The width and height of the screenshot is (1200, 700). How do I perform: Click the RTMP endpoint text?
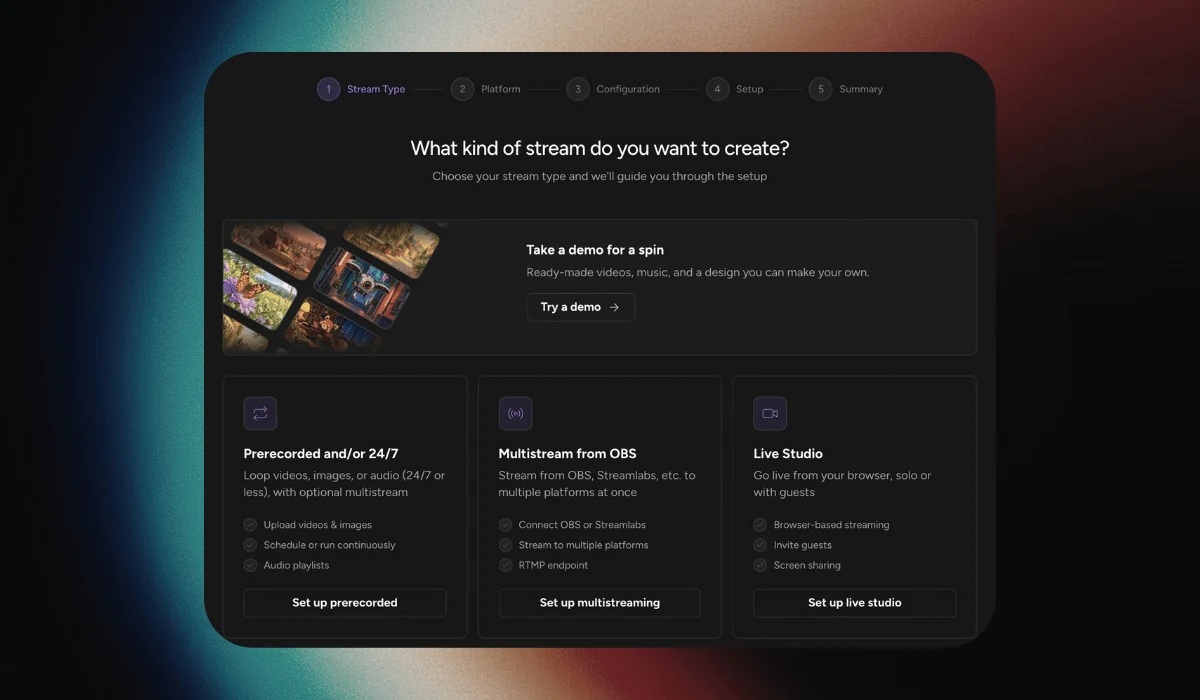554,565
